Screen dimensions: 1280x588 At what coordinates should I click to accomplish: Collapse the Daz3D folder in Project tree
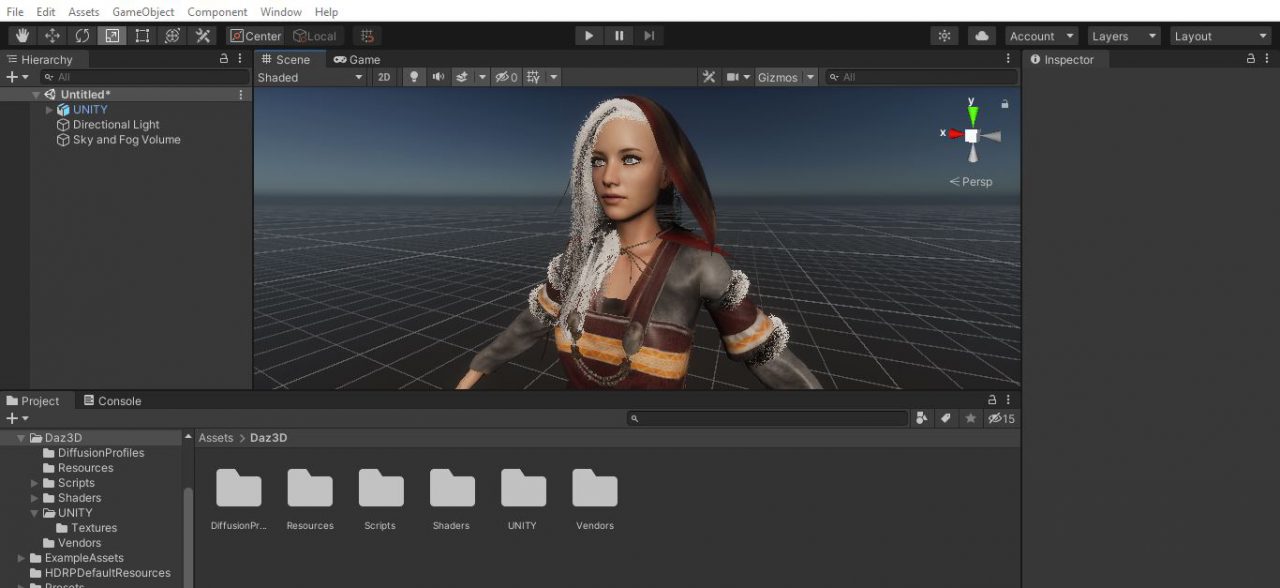pos(19,437)
